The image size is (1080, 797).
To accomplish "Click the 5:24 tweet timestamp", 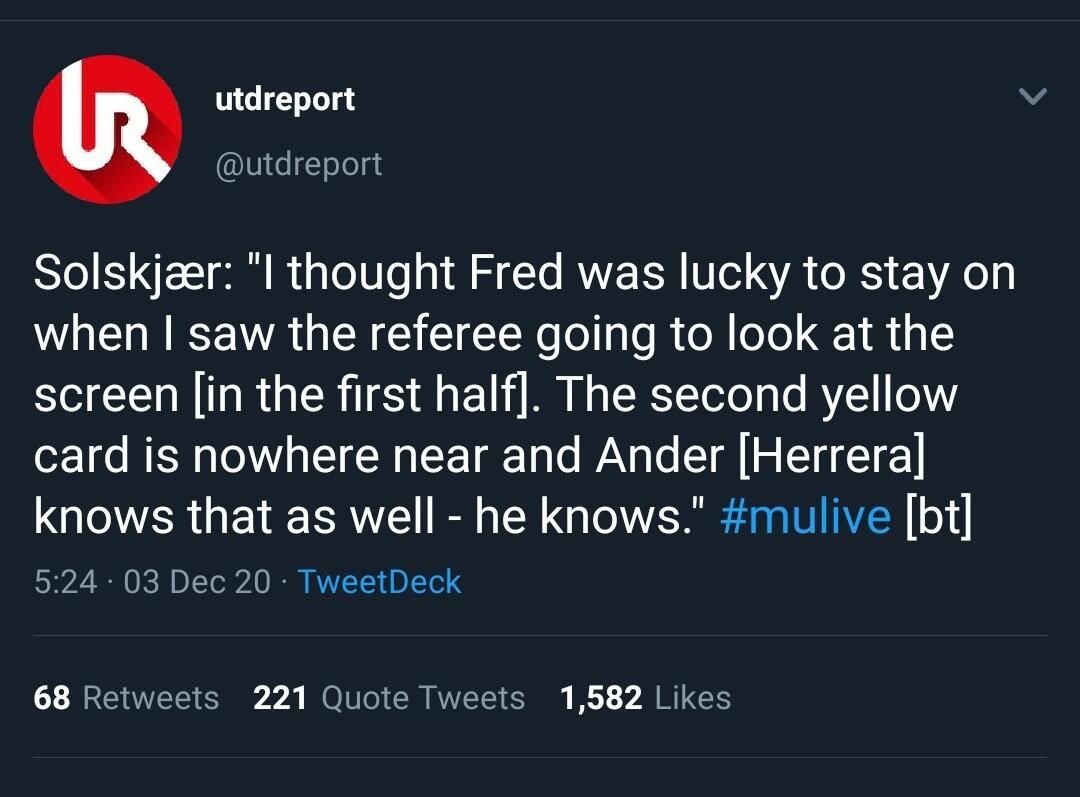I will pos(65,581).
